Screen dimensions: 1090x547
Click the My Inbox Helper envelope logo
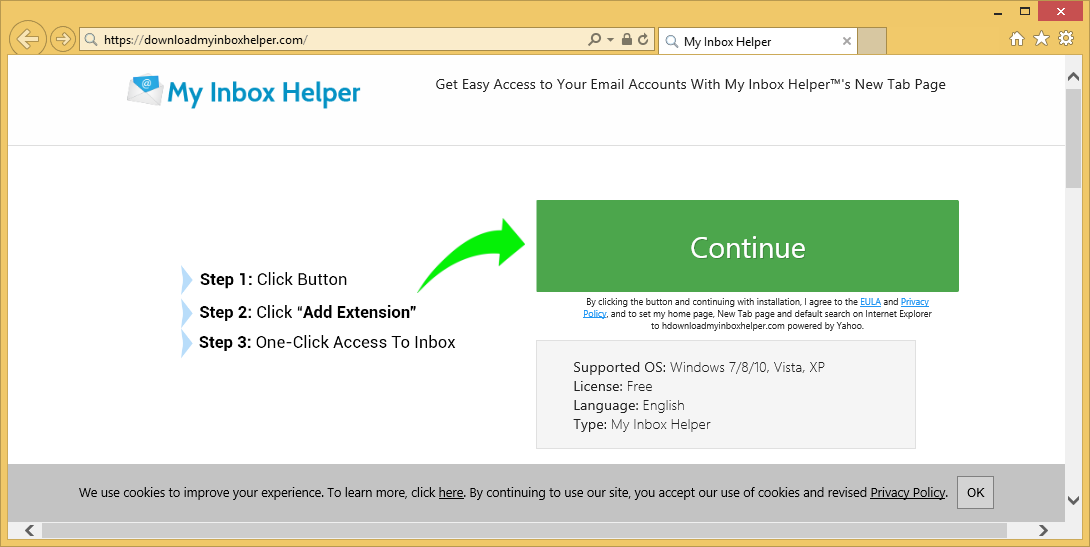tap(145, 91)
